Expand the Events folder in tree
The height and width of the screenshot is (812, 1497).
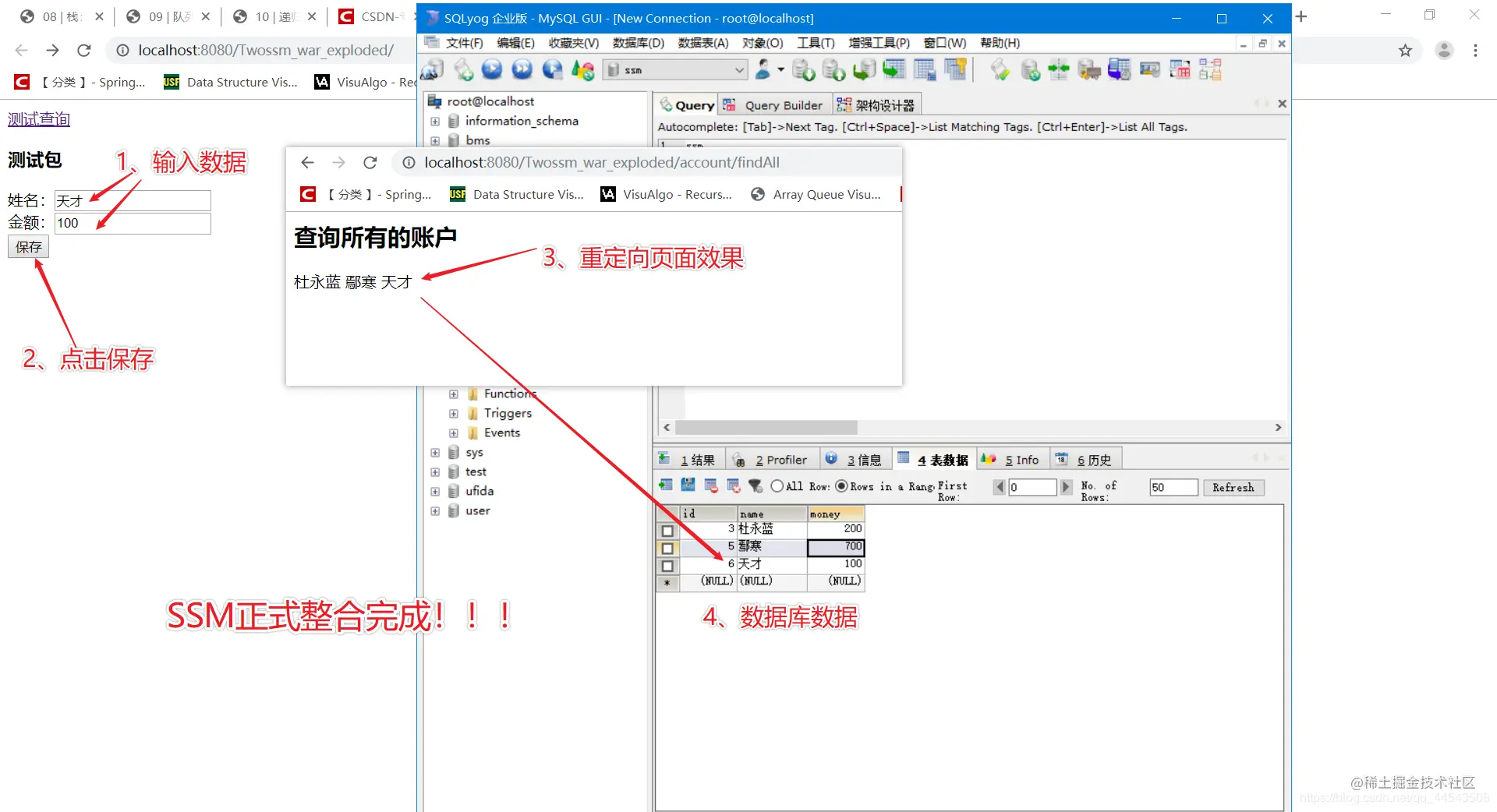[454, 433]
